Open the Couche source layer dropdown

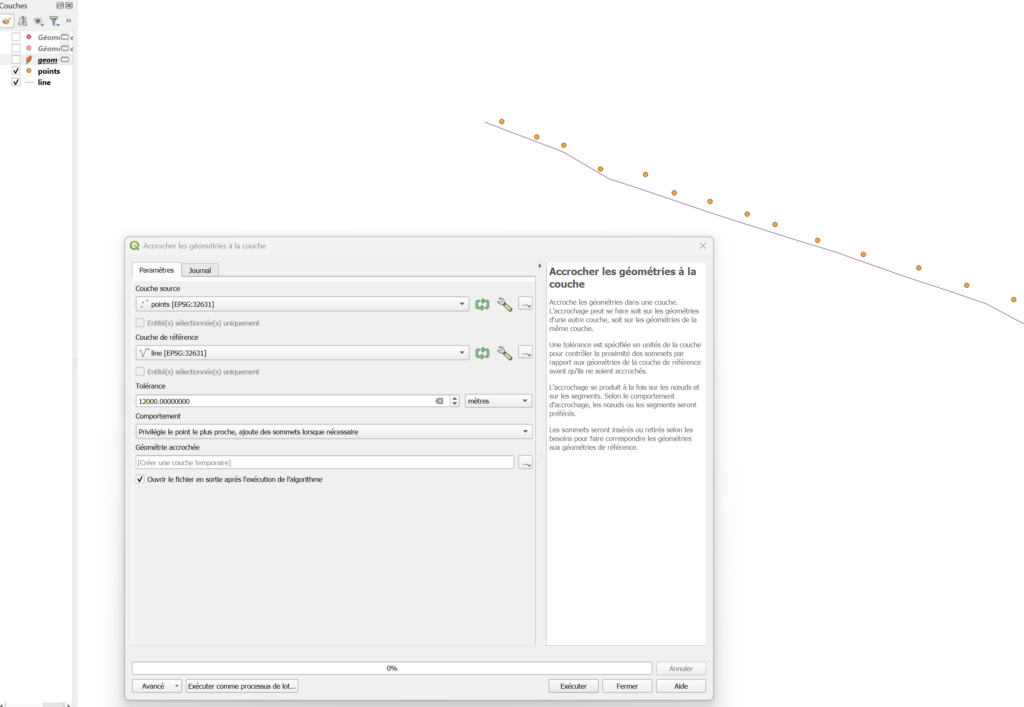point(302,304)
